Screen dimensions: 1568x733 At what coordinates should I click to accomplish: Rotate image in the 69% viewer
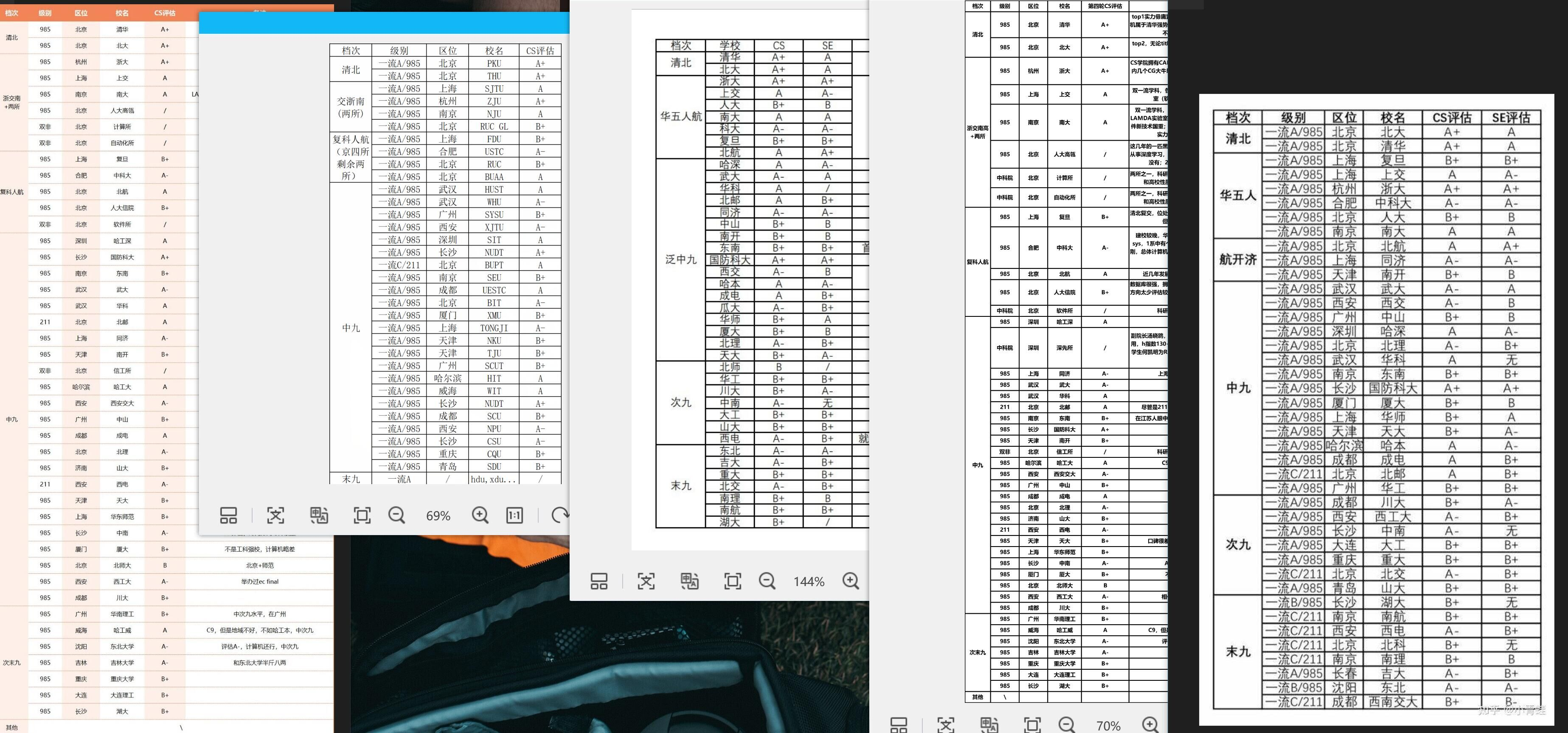pyautogui.click(x=559, y=516)
